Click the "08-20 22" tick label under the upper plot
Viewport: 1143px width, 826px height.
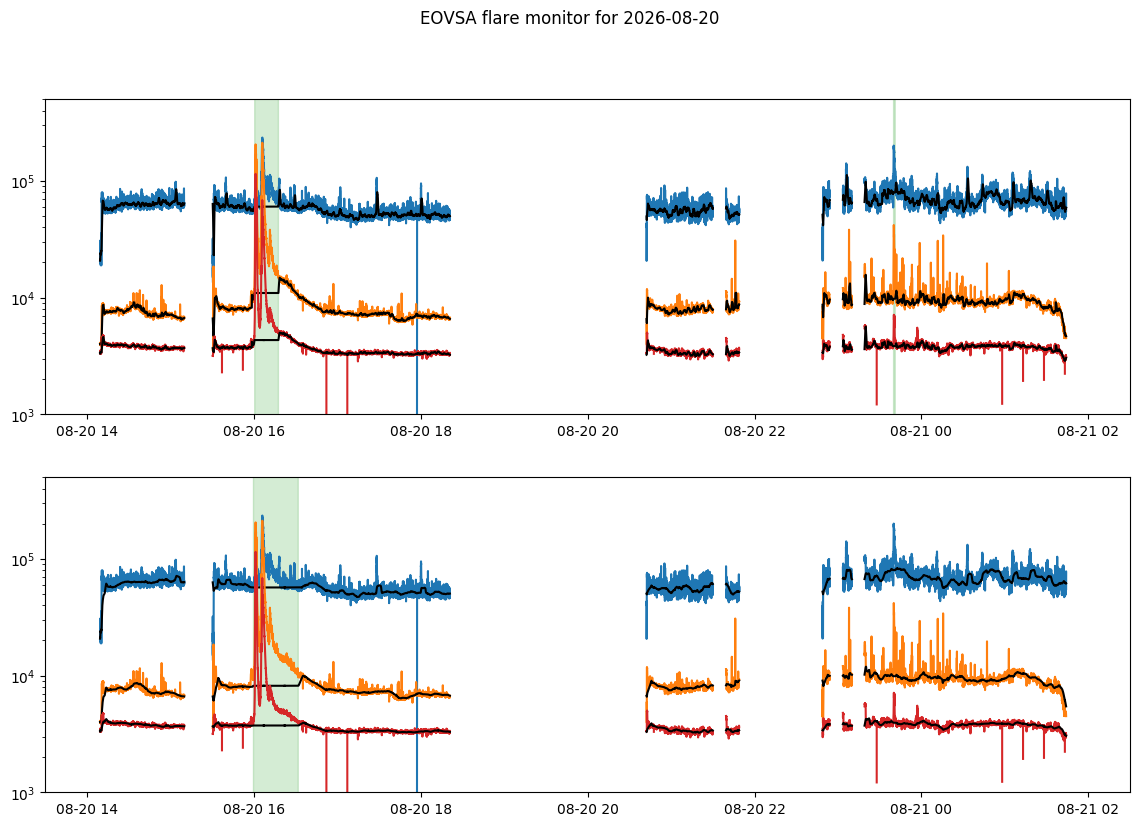(754, 431)
